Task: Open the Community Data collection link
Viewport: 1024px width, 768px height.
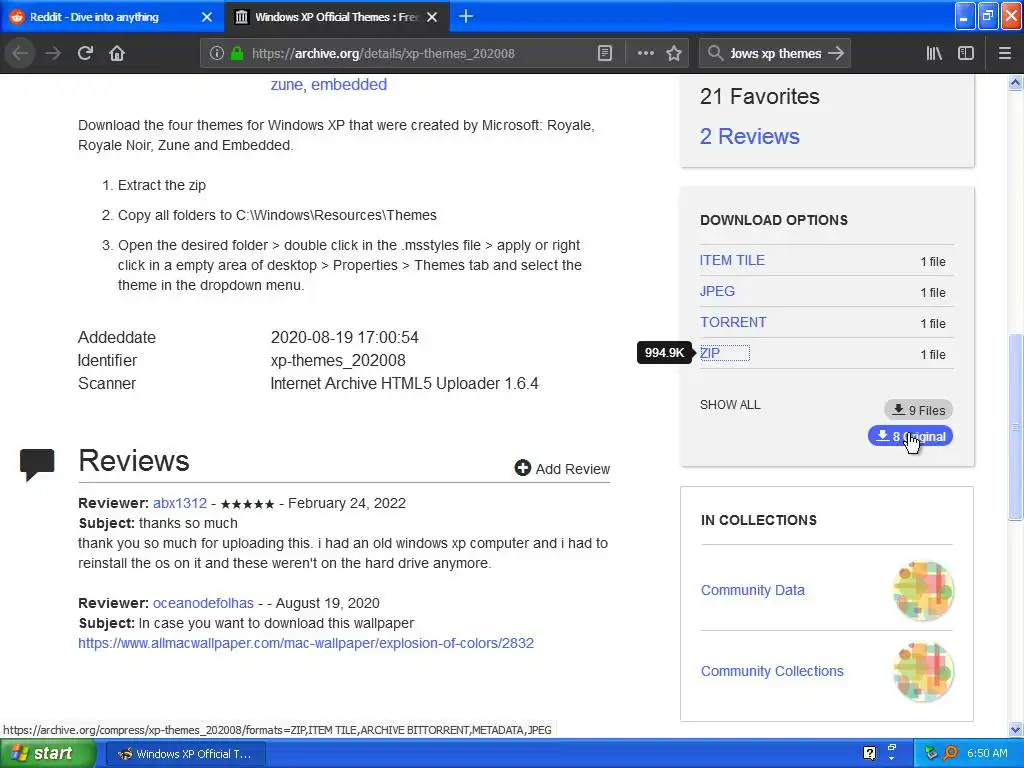Action: (752, 590)
